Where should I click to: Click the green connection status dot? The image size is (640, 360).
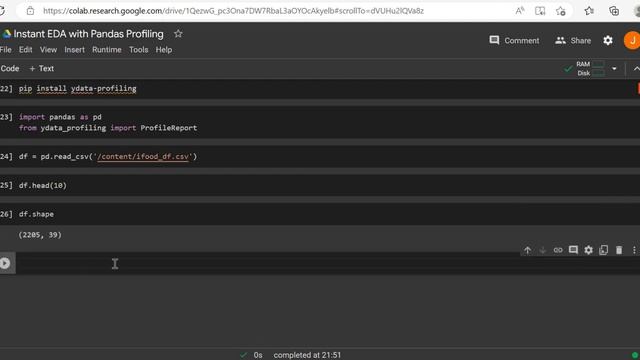tap(635, 355)
